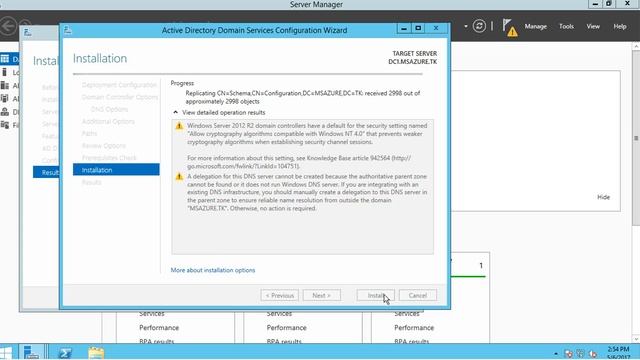The image size is (640, 360).
Task: Click the volume icon in system tray
Action: tap(593, 354)
